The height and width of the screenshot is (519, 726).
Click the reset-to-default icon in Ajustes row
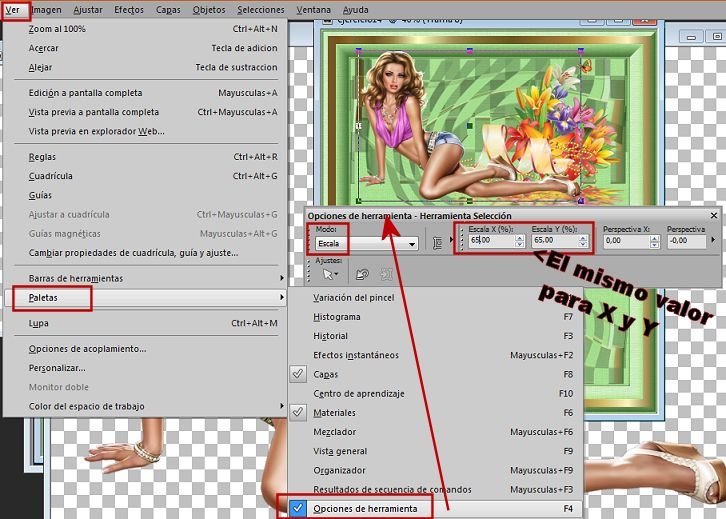point(362,275)
